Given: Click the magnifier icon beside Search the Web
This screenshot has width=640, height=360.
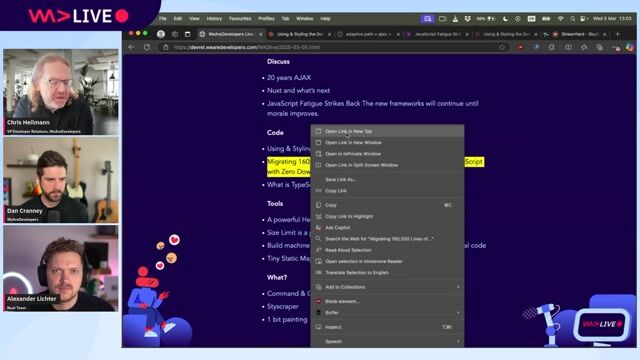Looking at the screenshot, I should [x=318, y=239].
